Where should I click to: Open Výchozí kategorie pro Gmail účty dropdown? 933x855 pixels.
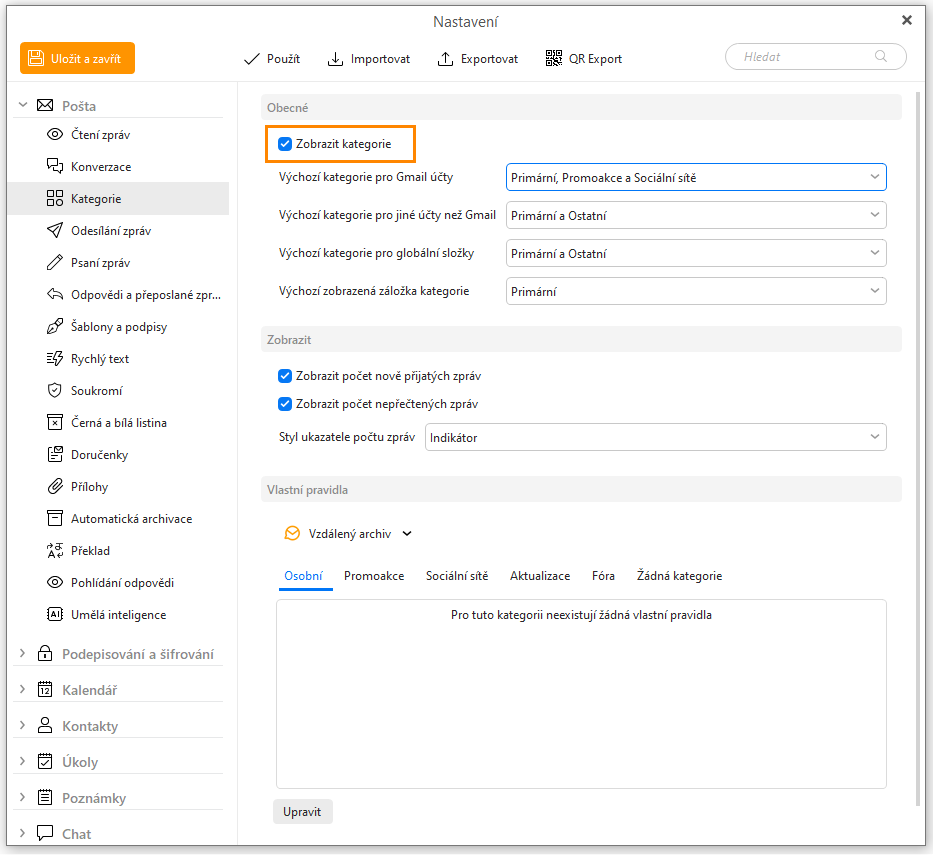coord(696,178)
